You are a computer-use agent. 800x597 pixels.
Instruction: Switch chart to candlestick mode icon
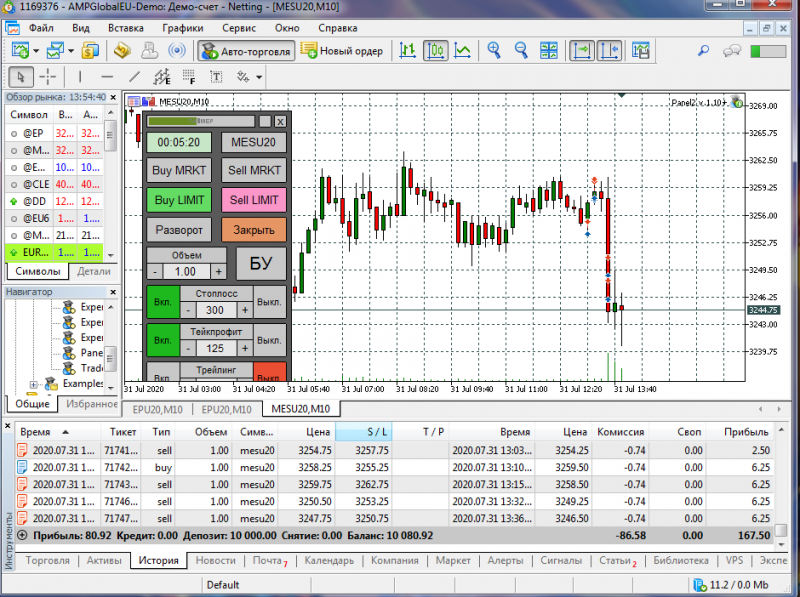tap(435, 51)
